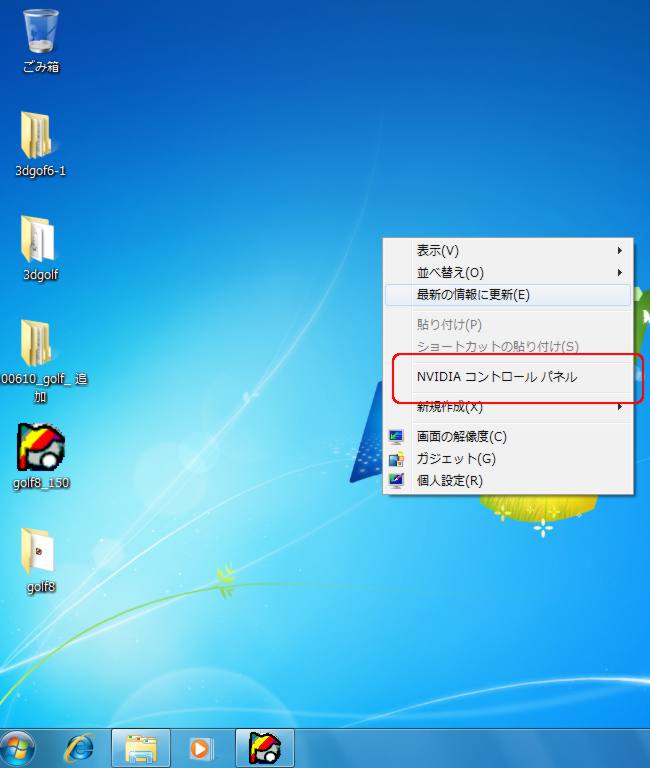Click the 3dgolf label text

coord(41,275)
